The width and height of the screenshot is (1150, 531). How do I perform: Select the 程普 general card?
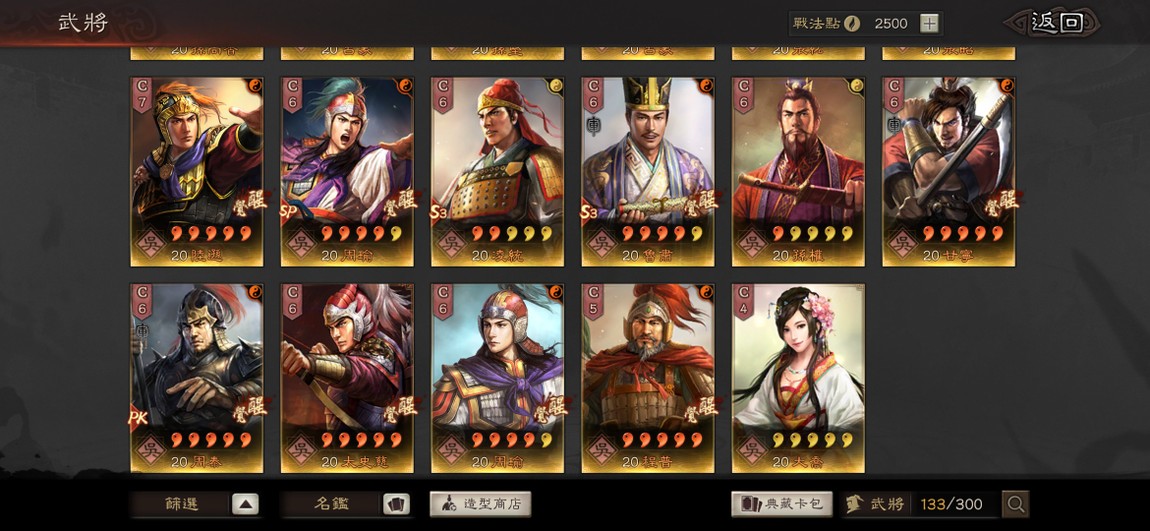point(648,378)
